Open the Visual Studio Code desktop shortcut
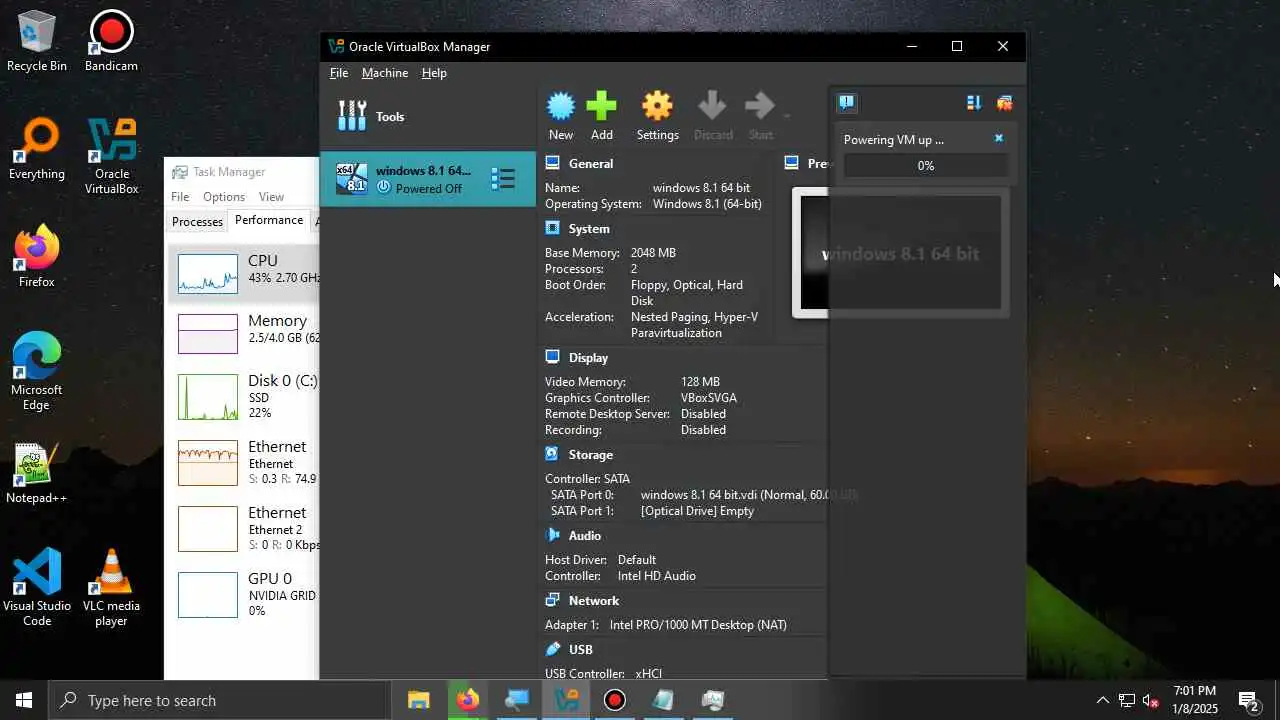1280x720 pixels. pyautogui.click(x=37, y=588)
